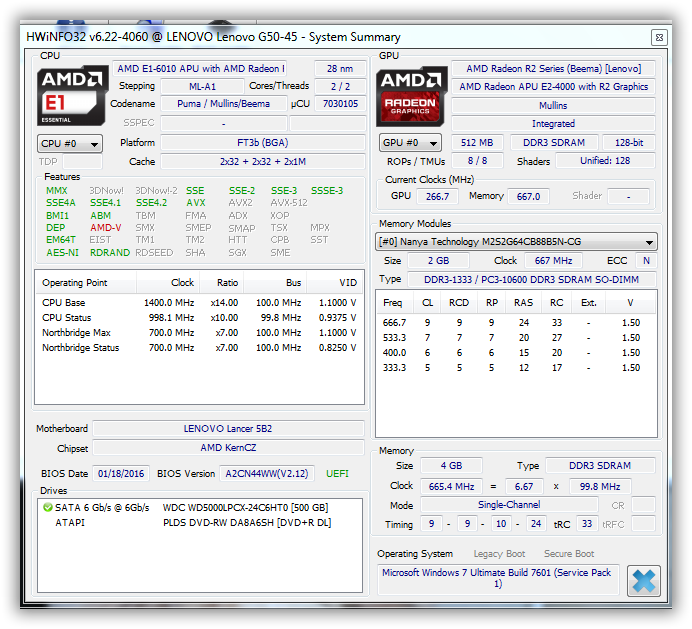Image resolution: width=692 pixels, height=629 pixels.
Task: Select the 533.3 MHz timing row
Action: (x=516, y=338)
